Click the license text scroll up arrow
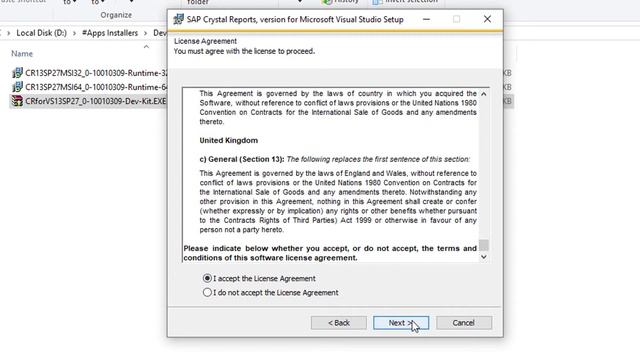 point(484,94)
